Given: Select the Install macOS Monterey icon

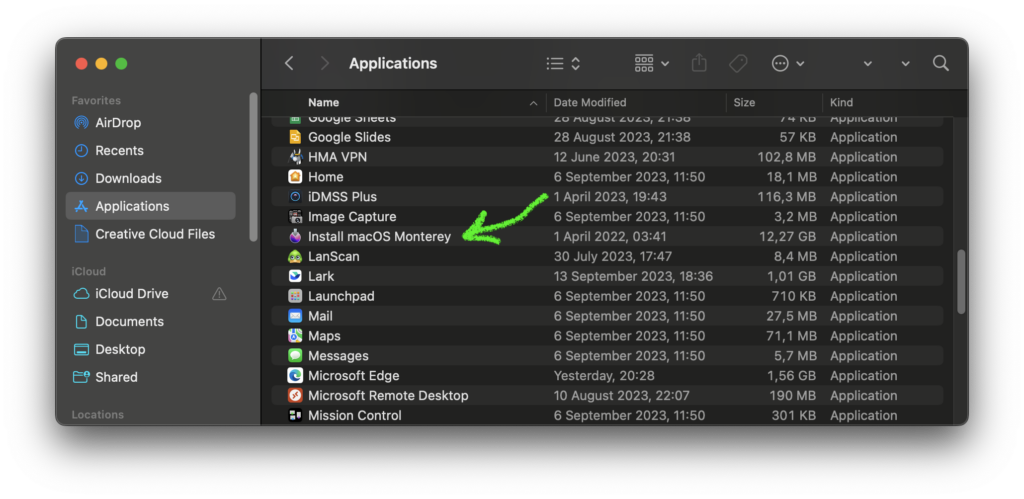Looking at the screenshot, I should (295, 236).
